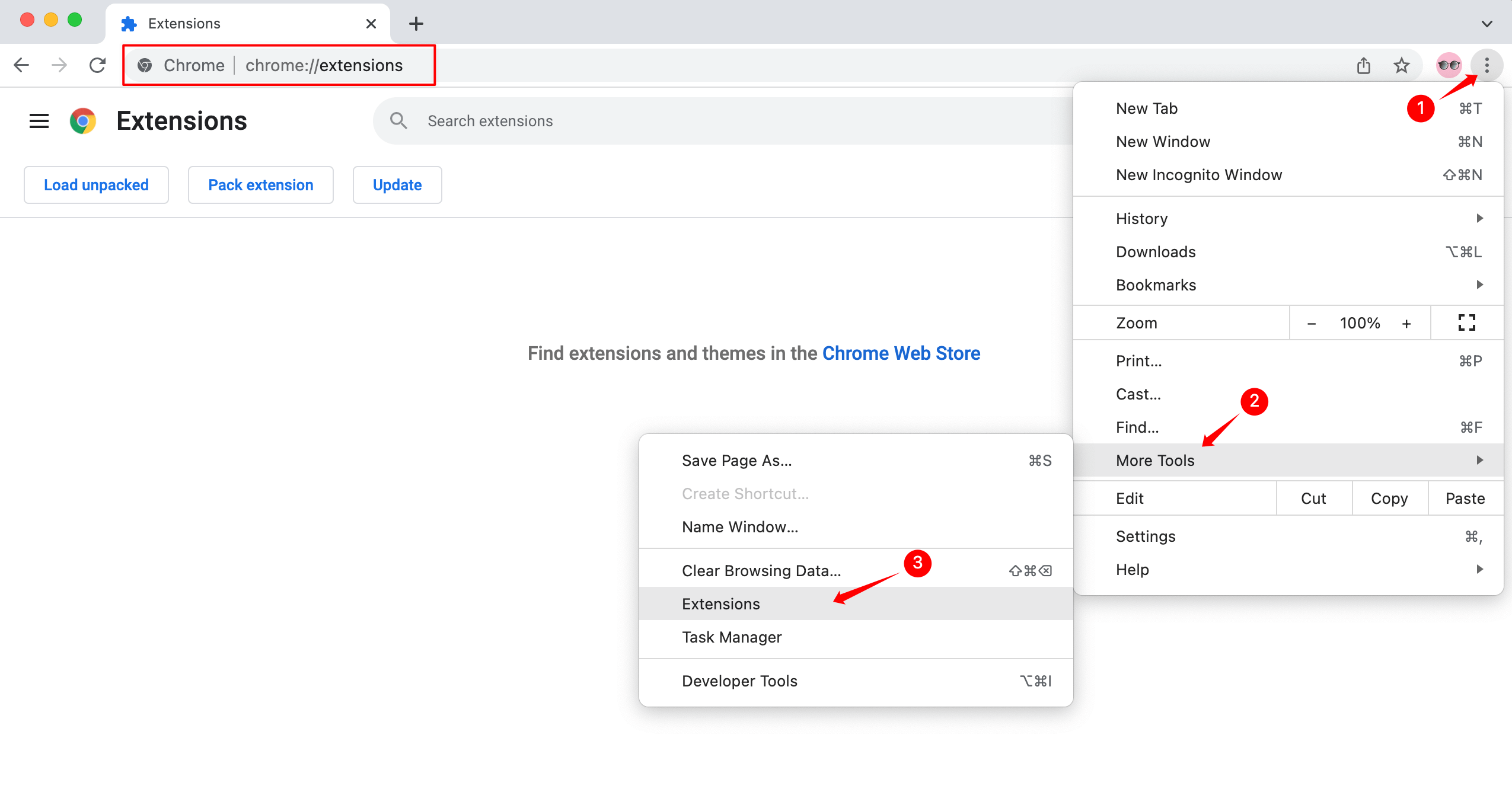Click the bookmark star icon
This screenshot has height=805, width=1512.
[x=1401, y=64]
